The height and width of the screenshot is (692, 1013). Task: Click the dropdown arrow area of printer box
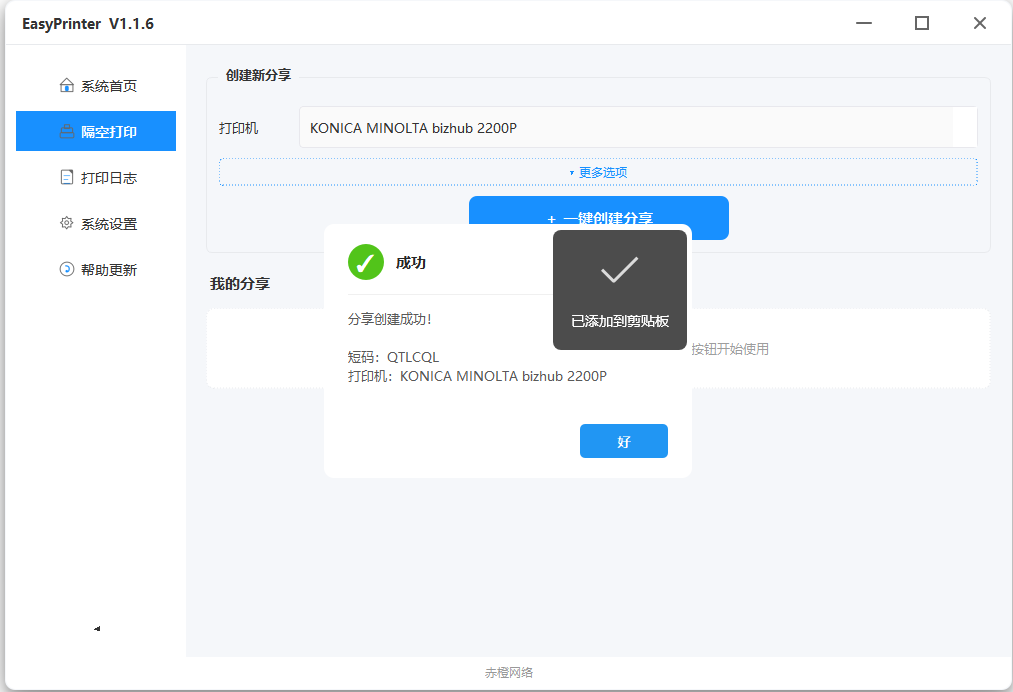964,127
